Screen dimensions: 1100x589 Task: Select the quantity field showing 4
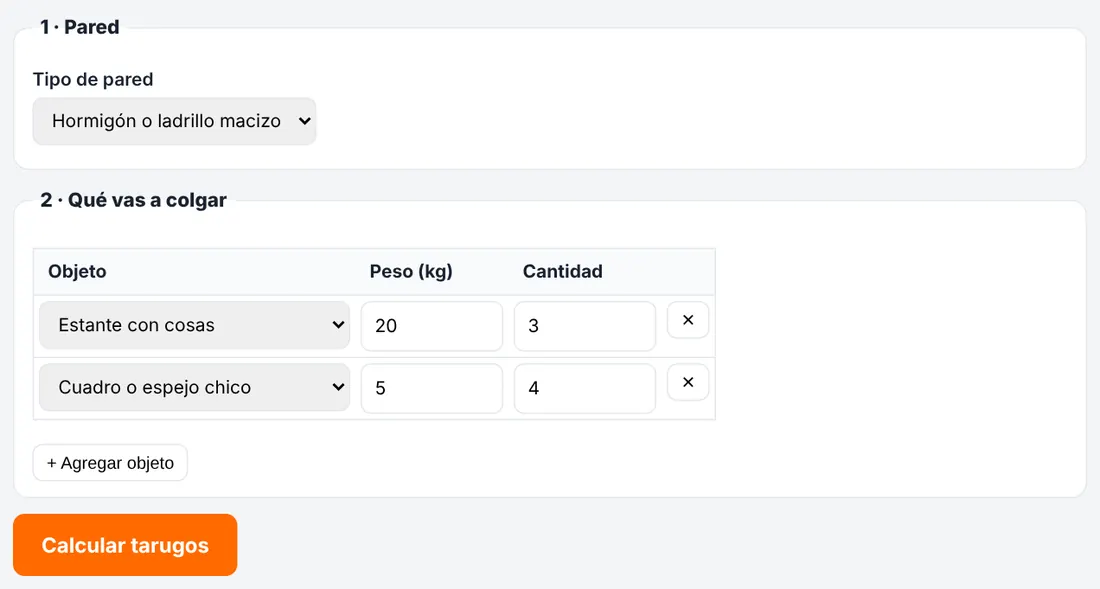584,388
